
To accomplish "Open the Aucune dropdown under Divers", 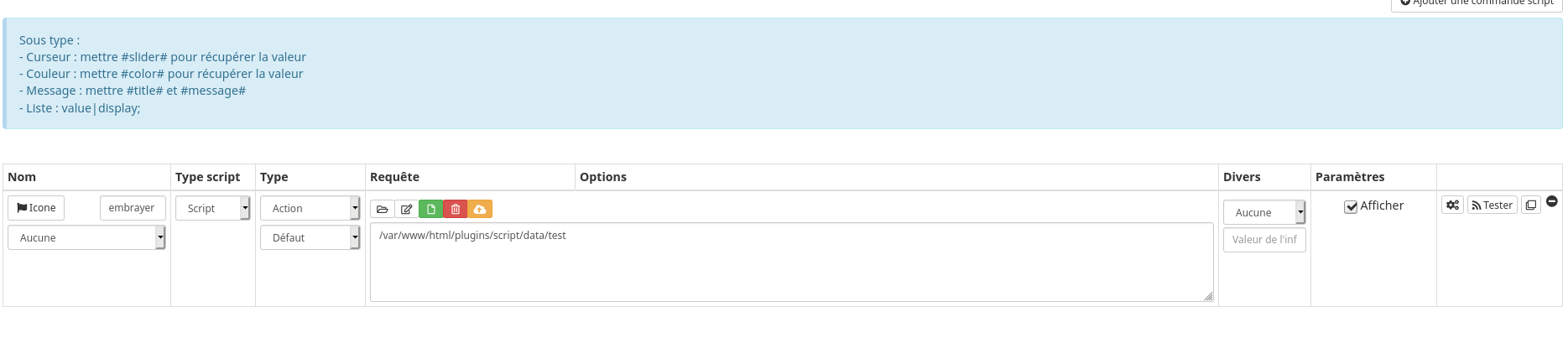I will pos(1264,212).
